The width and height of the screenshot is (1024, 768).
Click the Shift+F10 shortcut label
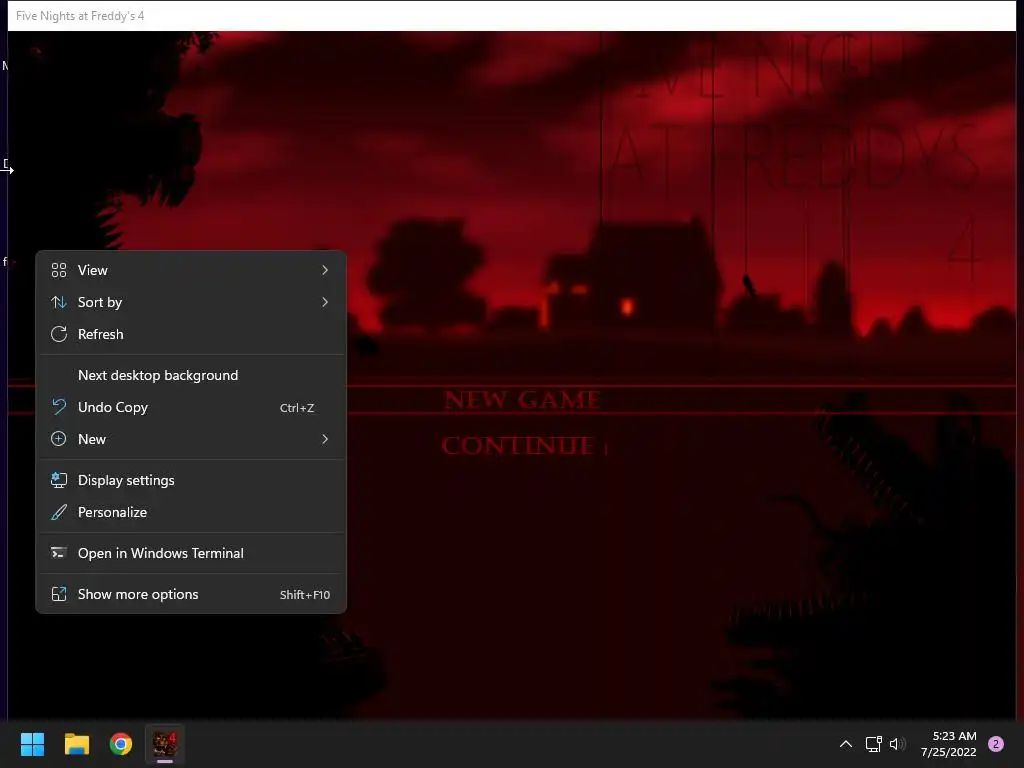coord(304,595)
